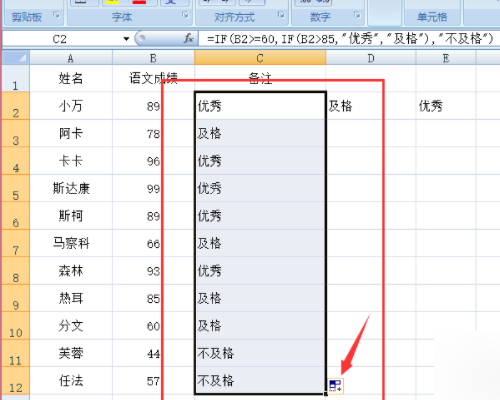
Task: Click score 93 in 森林's row
Action: (x=153, y=271)
